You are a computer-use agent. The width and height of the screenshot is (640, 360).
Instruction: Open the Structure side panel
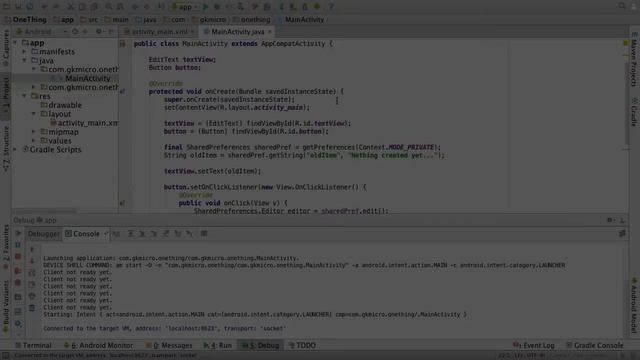click(x=6, y=149)
